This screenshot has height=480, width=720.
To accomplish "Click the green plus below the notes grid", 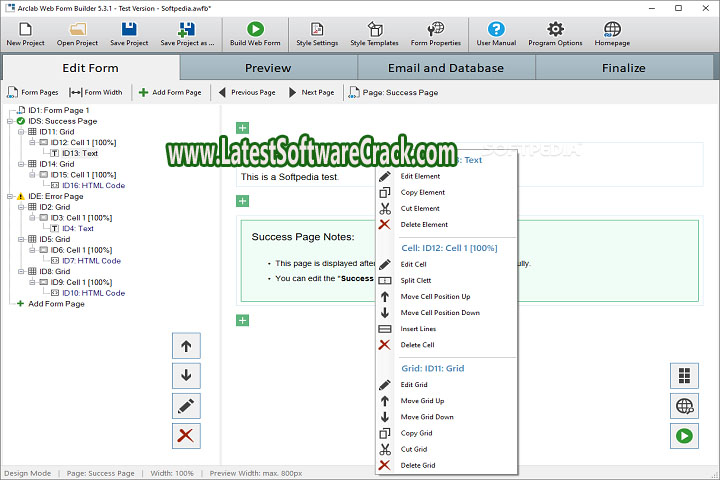I will coord(242,320).
